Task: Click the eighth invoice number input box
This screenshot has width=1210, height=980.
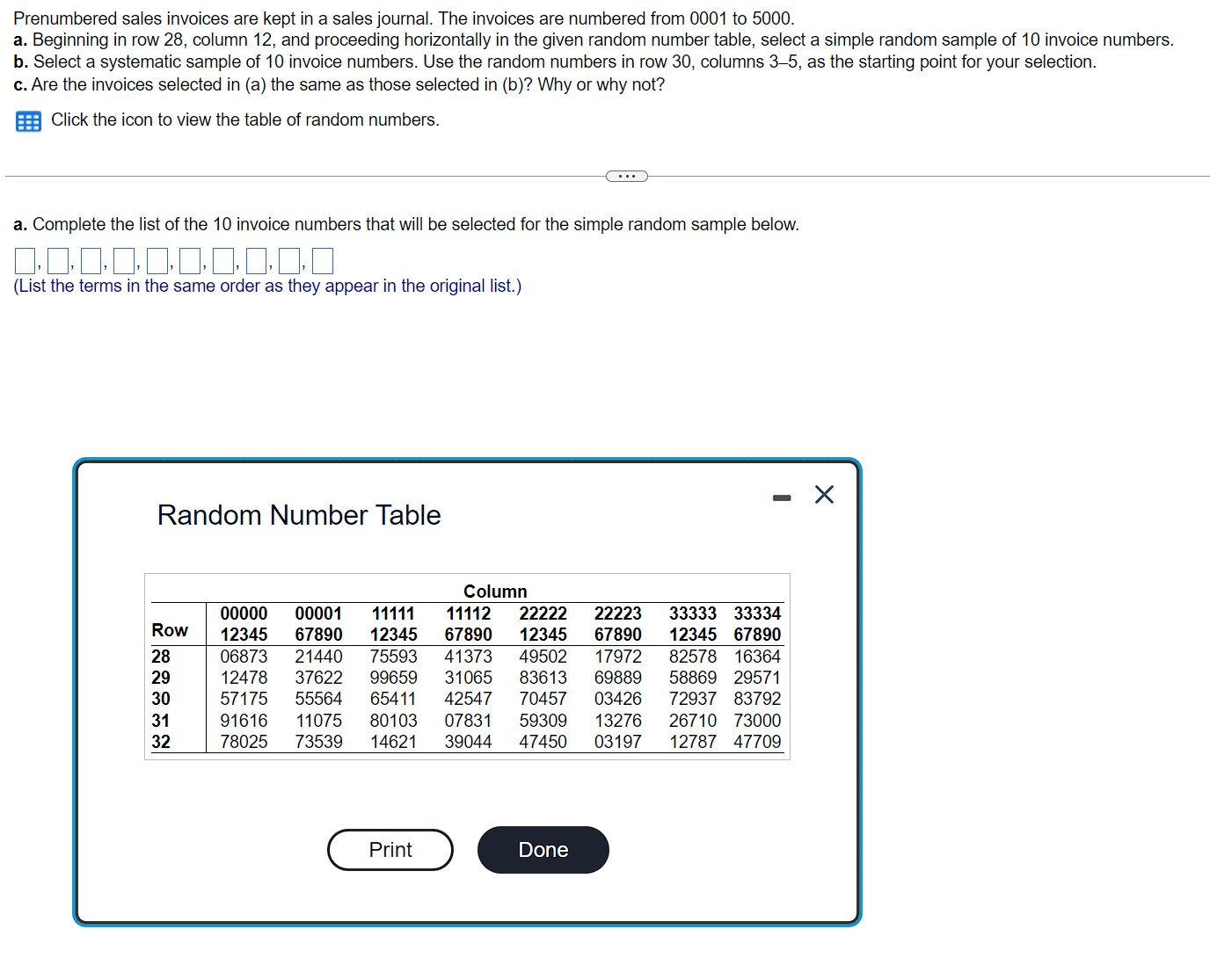Action: [x=257, y=261]
